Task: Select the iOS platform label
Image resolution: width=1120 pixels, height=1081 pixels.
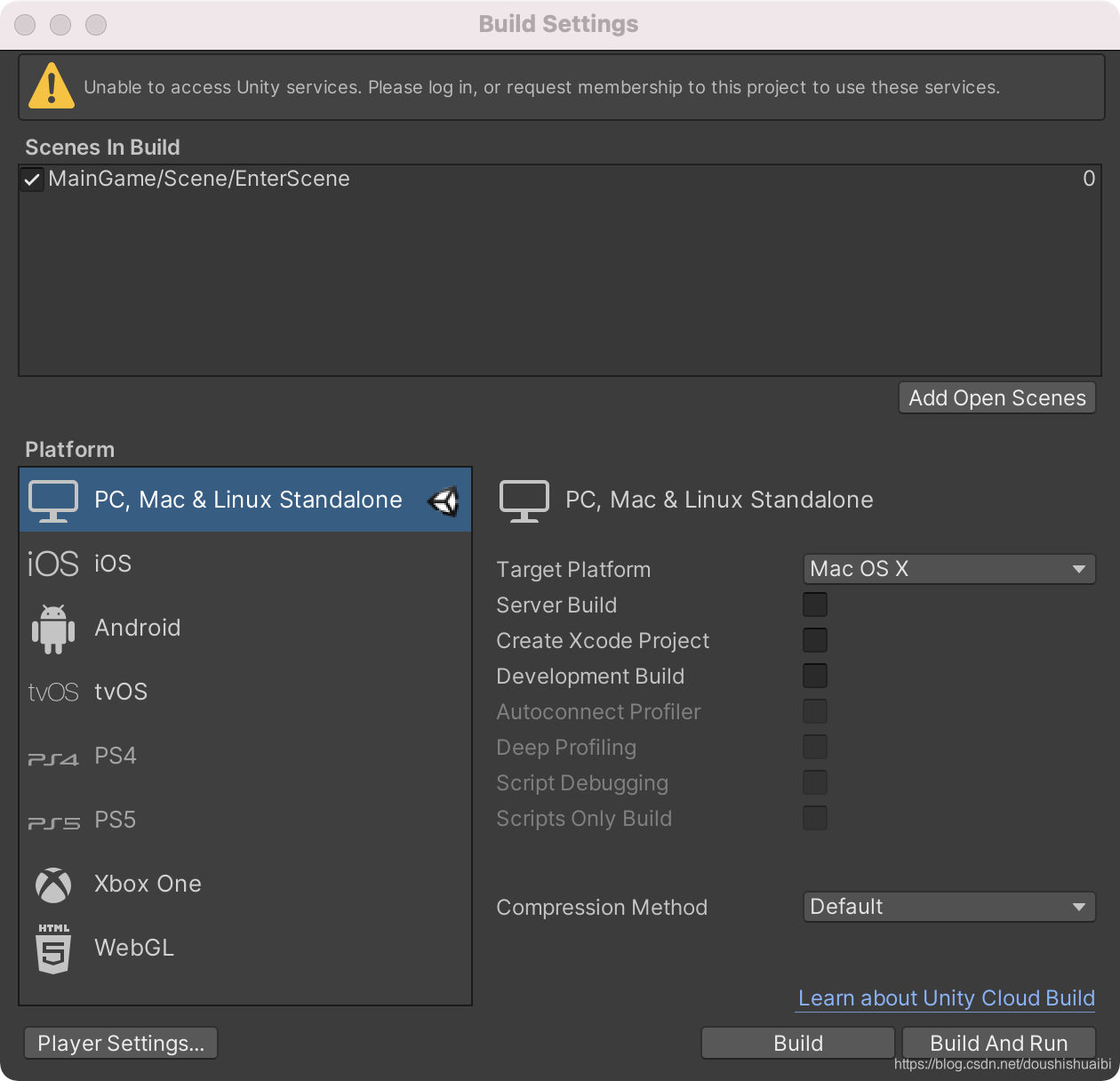Action: [x=113, y=564]
